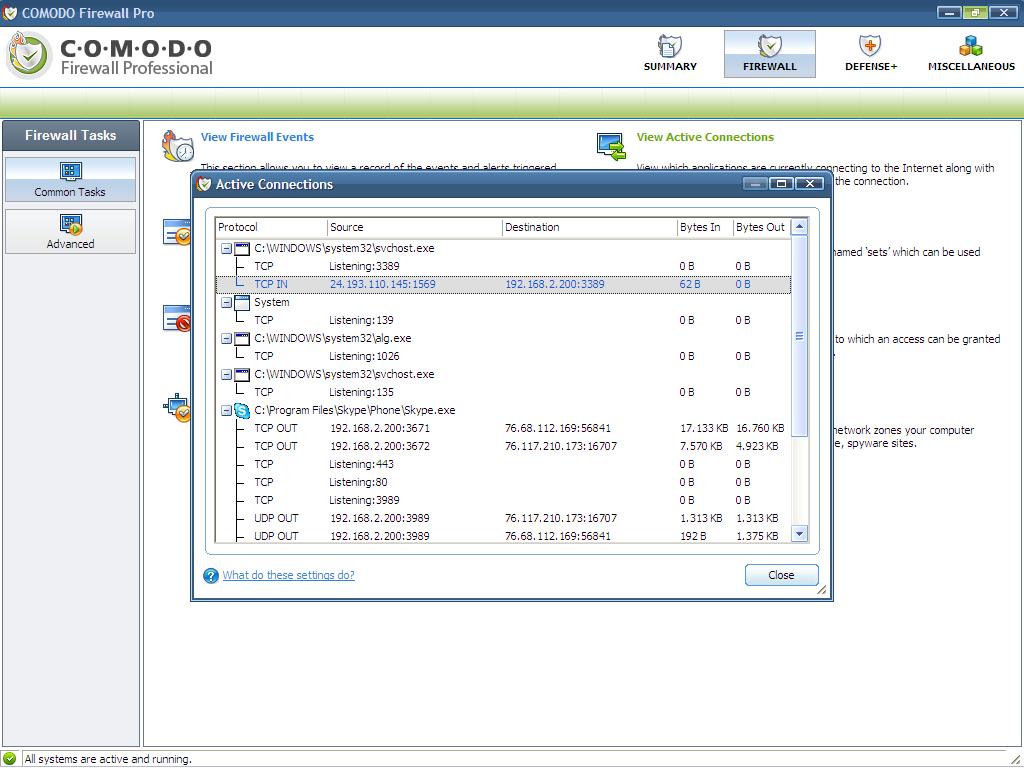Click the blue help question mark icon

[x=210, y=575]
